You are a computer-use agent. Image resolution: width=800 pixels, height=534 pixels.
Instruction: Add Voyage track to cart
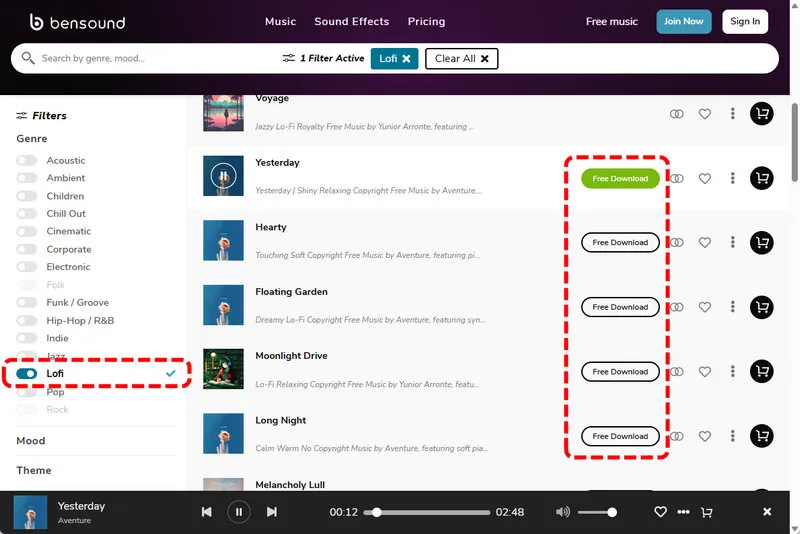pos(762,114)
